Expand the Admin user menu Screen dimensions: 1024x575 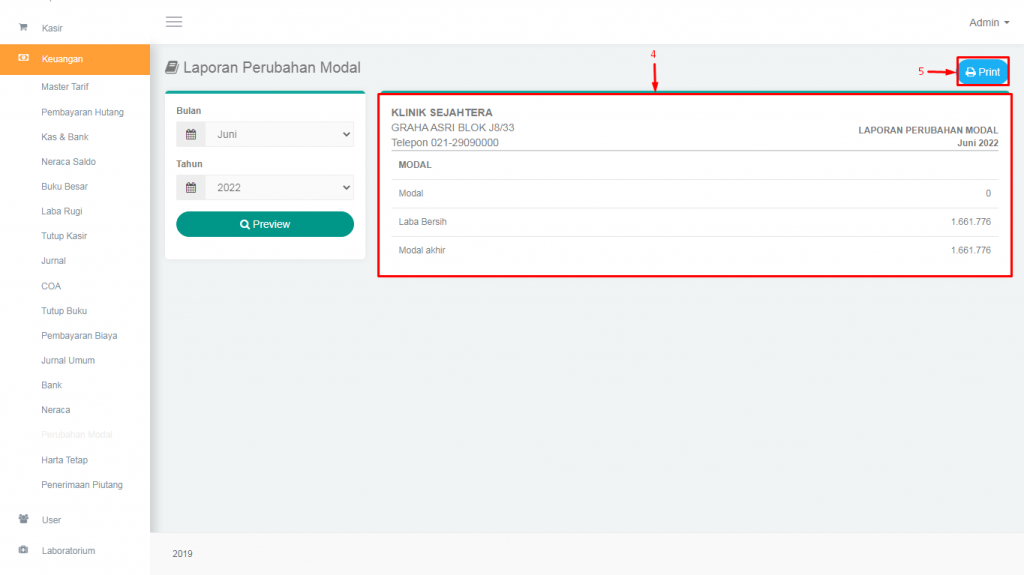988,22
